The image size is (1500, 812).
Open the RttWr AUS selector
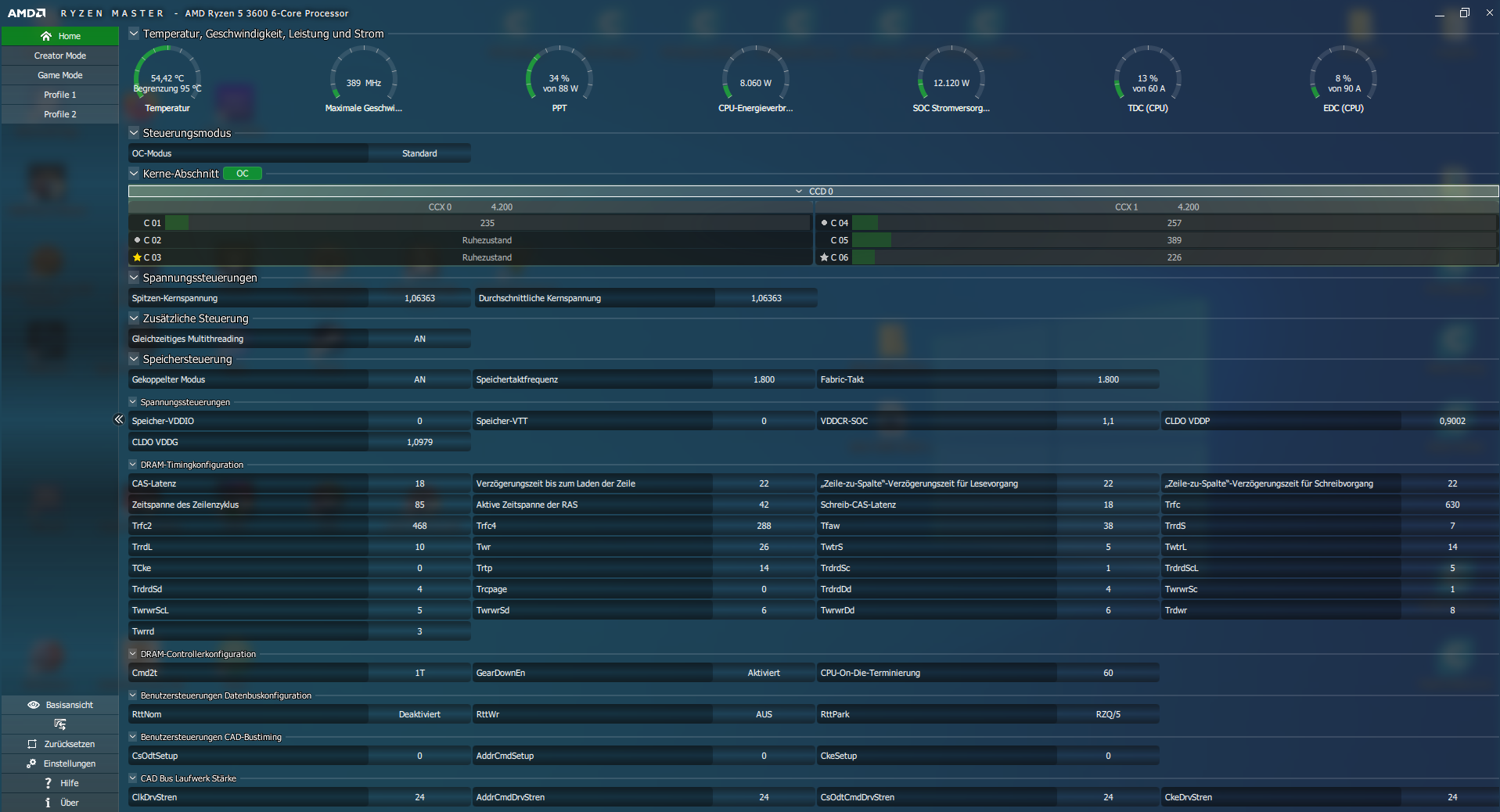coord(764,714)
